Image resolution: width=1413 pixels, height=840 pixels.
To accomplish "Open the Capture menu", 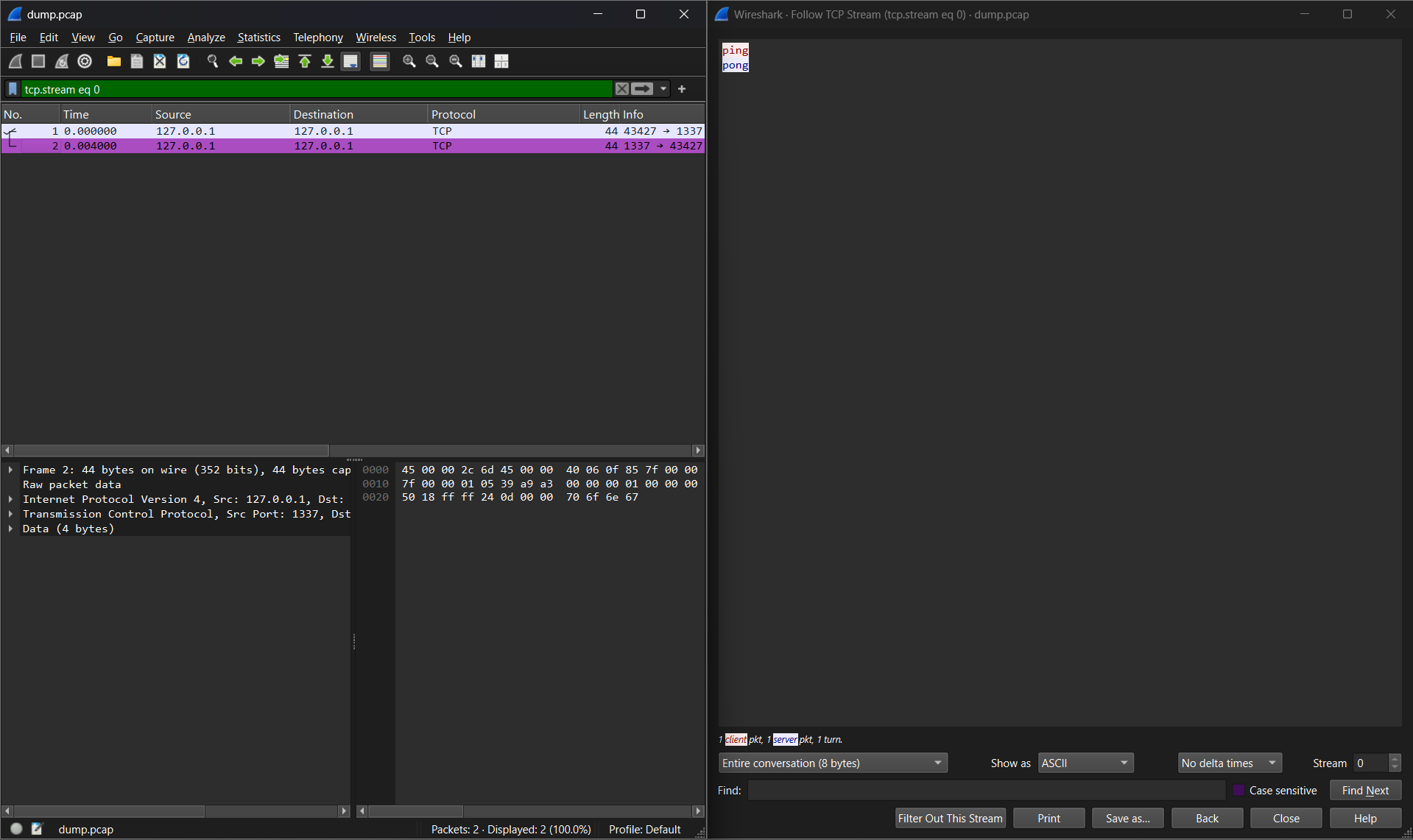I will 155,38.
